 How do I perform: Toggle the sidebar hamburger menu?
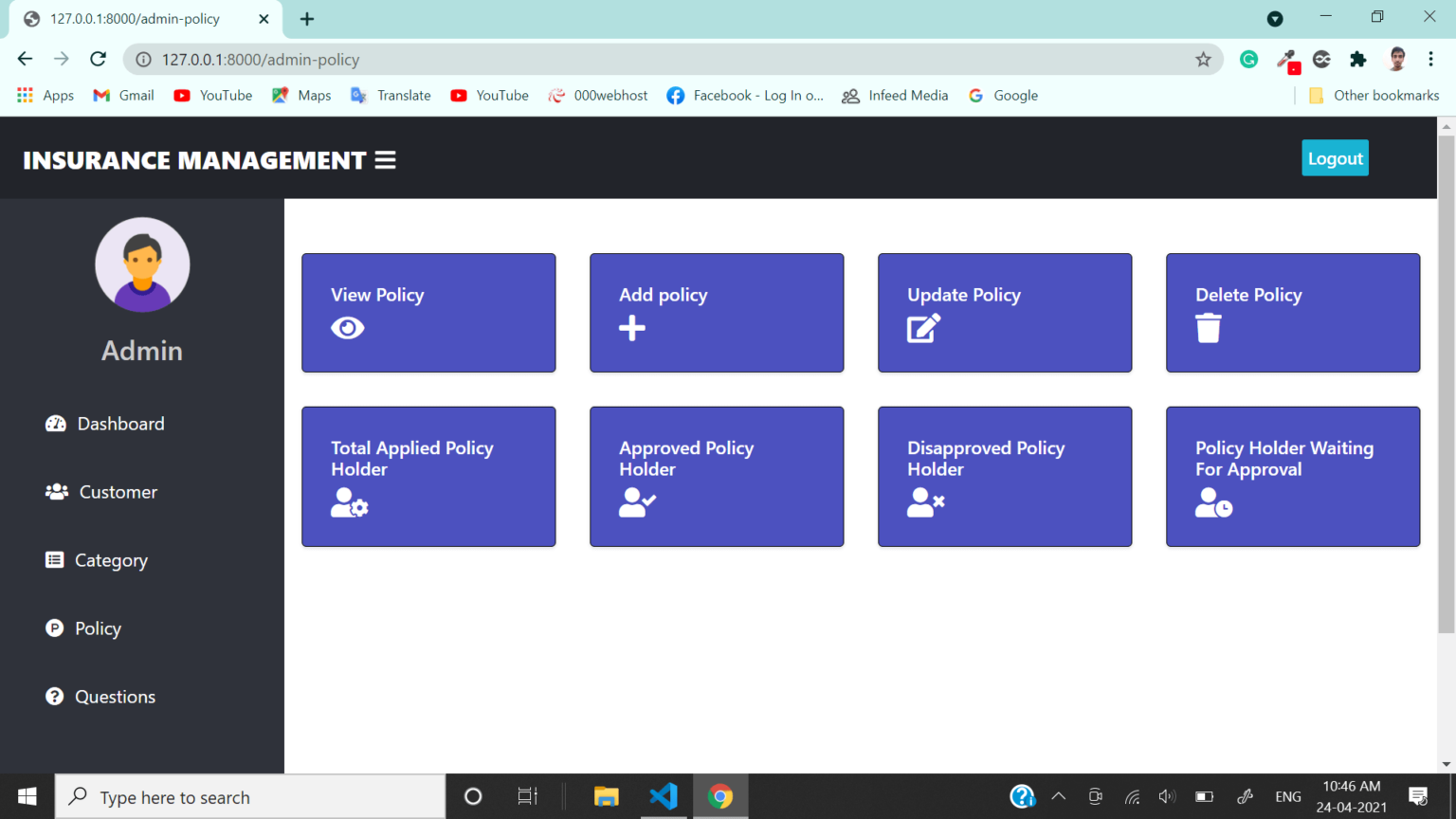pyautogui.click(x=385, y=159)
